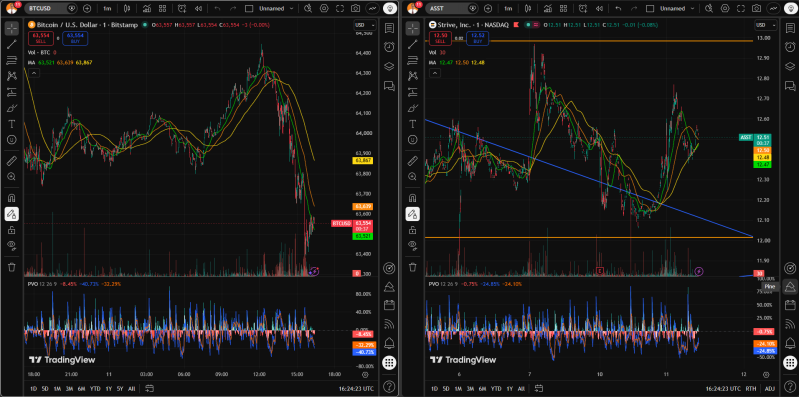Collapse indicator legend chevron on ASST chart

click(434, 73)
